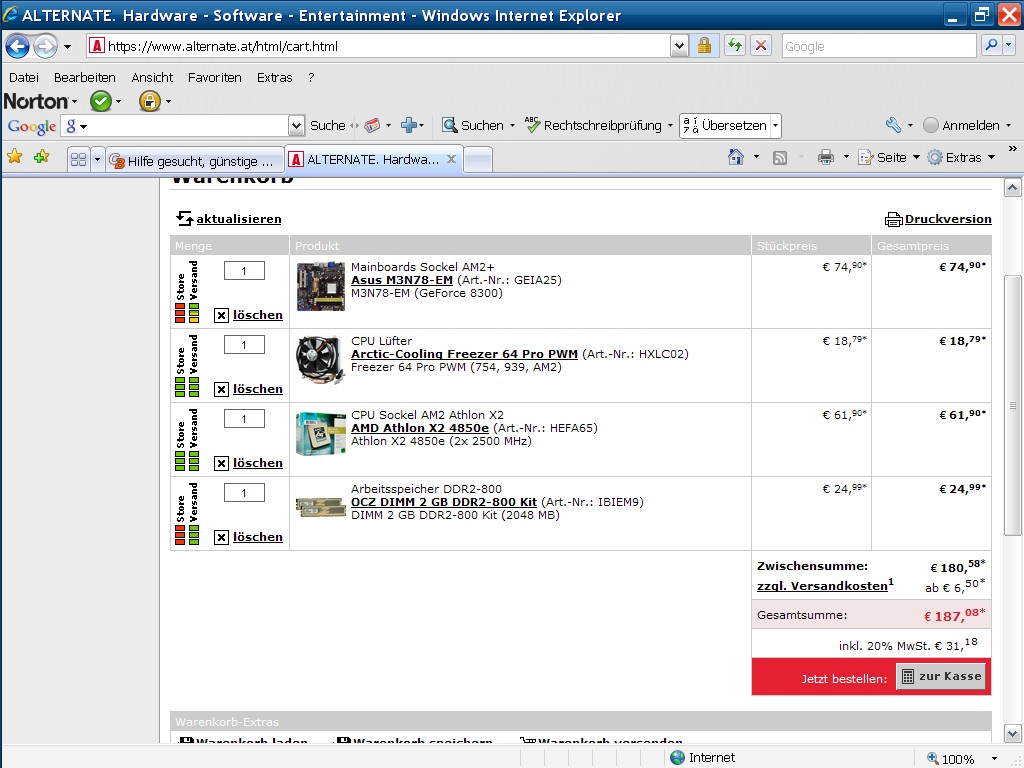The image size is (1024, 768).
Task: Open the zzgl. Versandkosten link
Action: 822,586
